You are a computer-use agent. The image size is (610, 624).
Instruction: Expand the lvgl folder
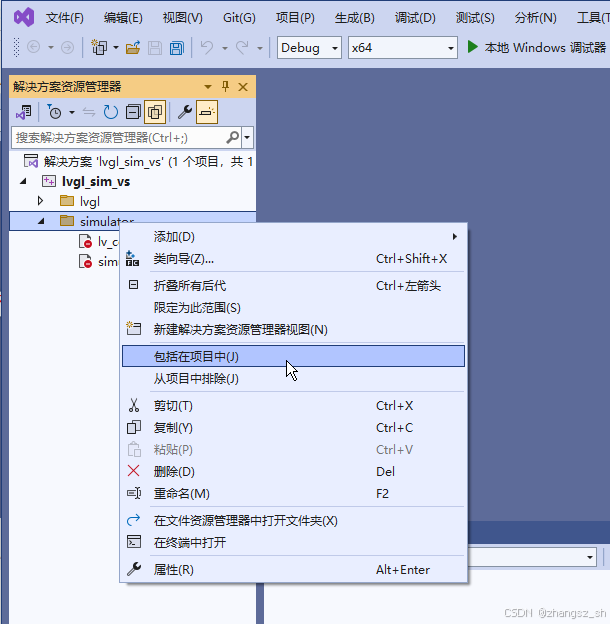[40, 201]
